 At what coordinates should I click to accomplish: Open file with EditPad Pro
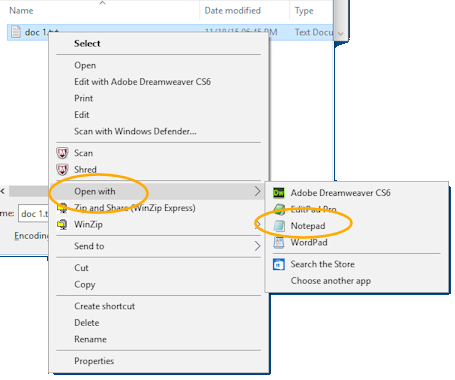pyautogui.click(x=357, y=209)
